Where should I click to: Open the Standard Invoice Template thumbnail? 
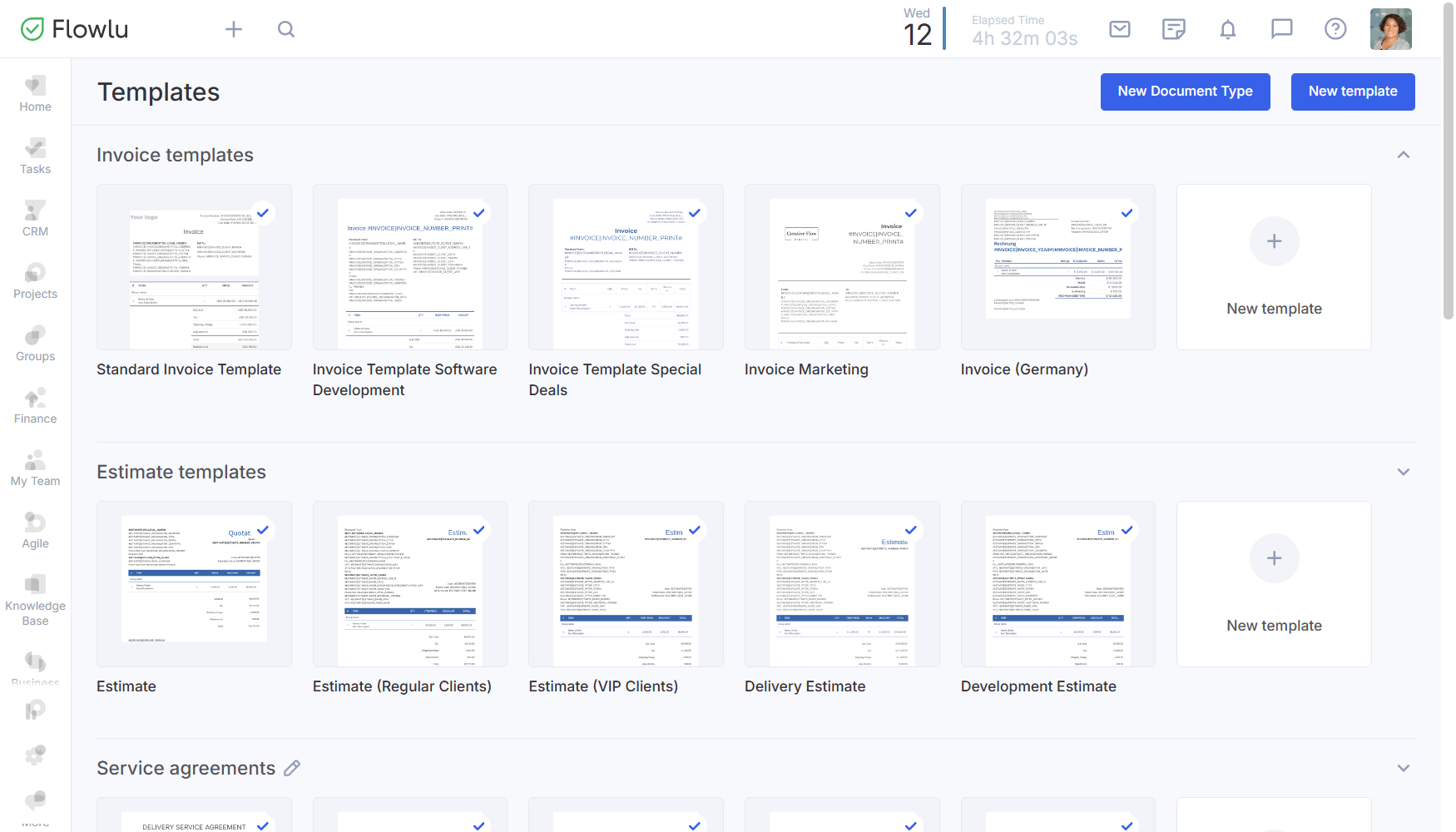(194, 267)
